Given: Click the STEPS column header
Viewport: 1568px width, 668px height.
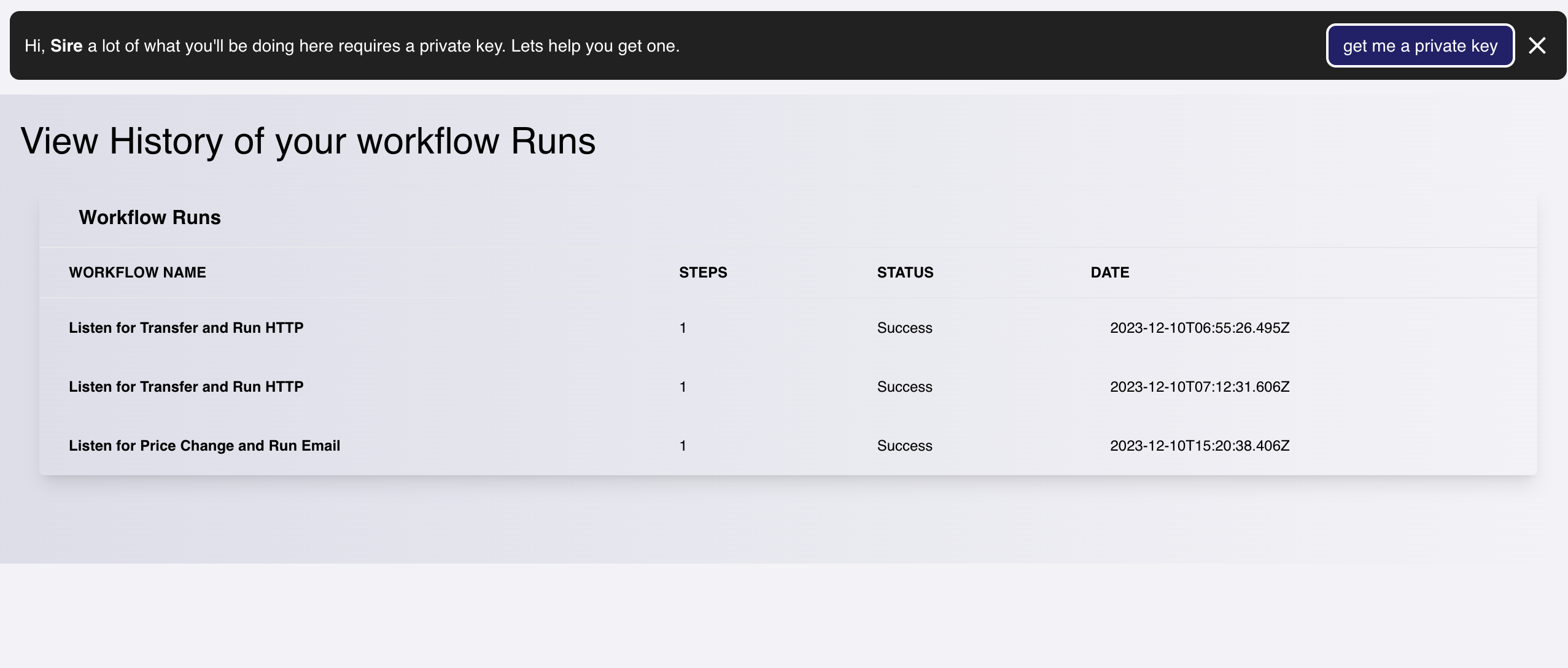Looking at the screenshot, I should (703, 273).
